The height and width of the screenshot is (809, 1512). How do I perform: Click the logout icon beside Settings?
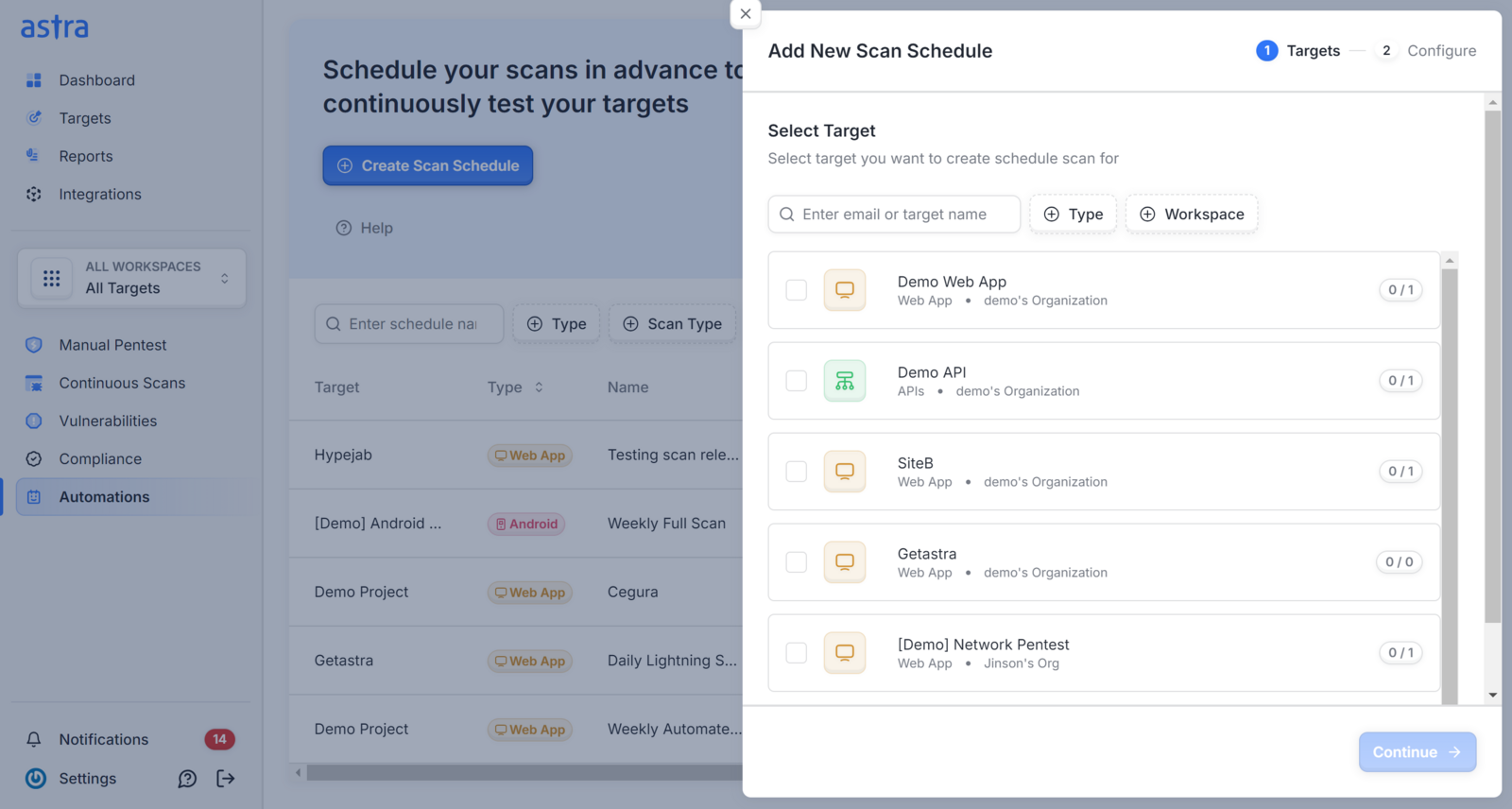pyautogui.click(x=226, y=779)
